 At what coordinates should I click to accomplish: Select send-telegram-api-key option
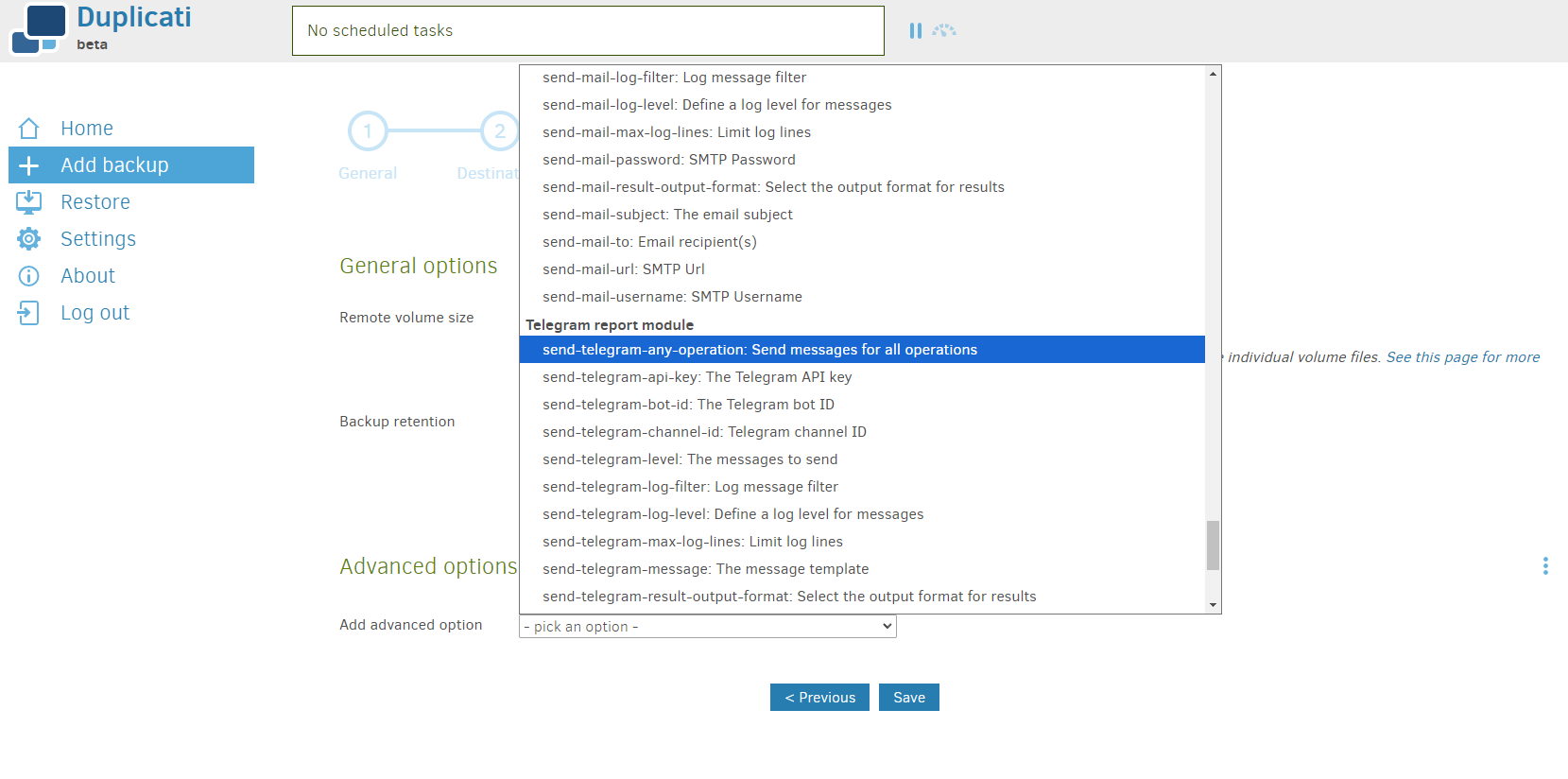point(862,377)
